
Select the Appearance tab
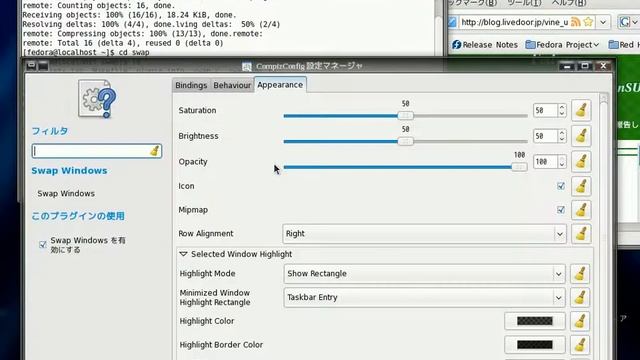click(280, 85)
